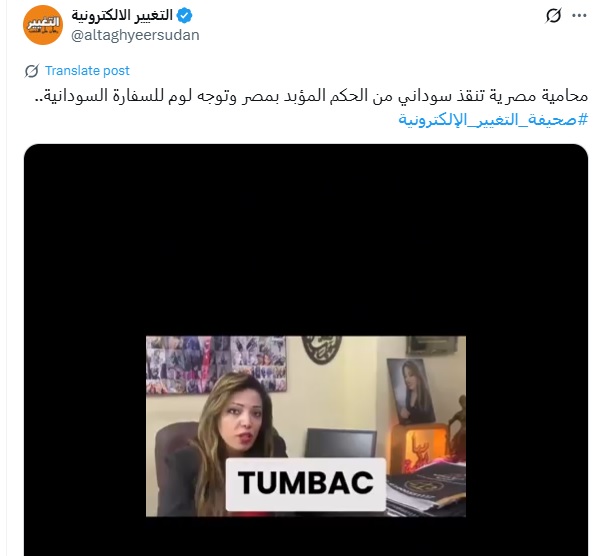Click the blue verified badge
This screenshot has height=556, width=597.
185,16
